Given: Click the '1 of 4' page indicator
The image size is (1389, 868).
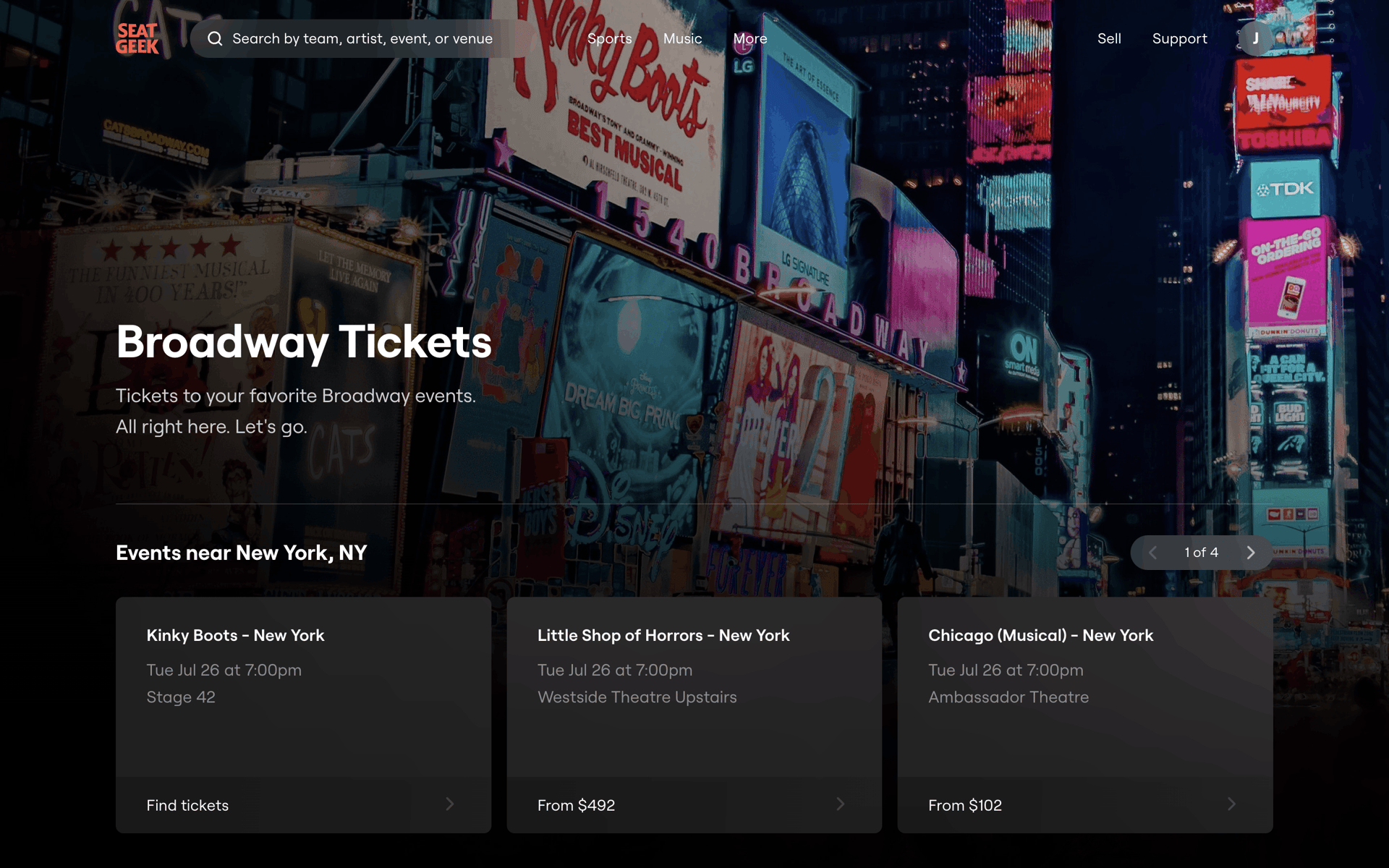Looking at the screenshot, I should [1202, 553].
